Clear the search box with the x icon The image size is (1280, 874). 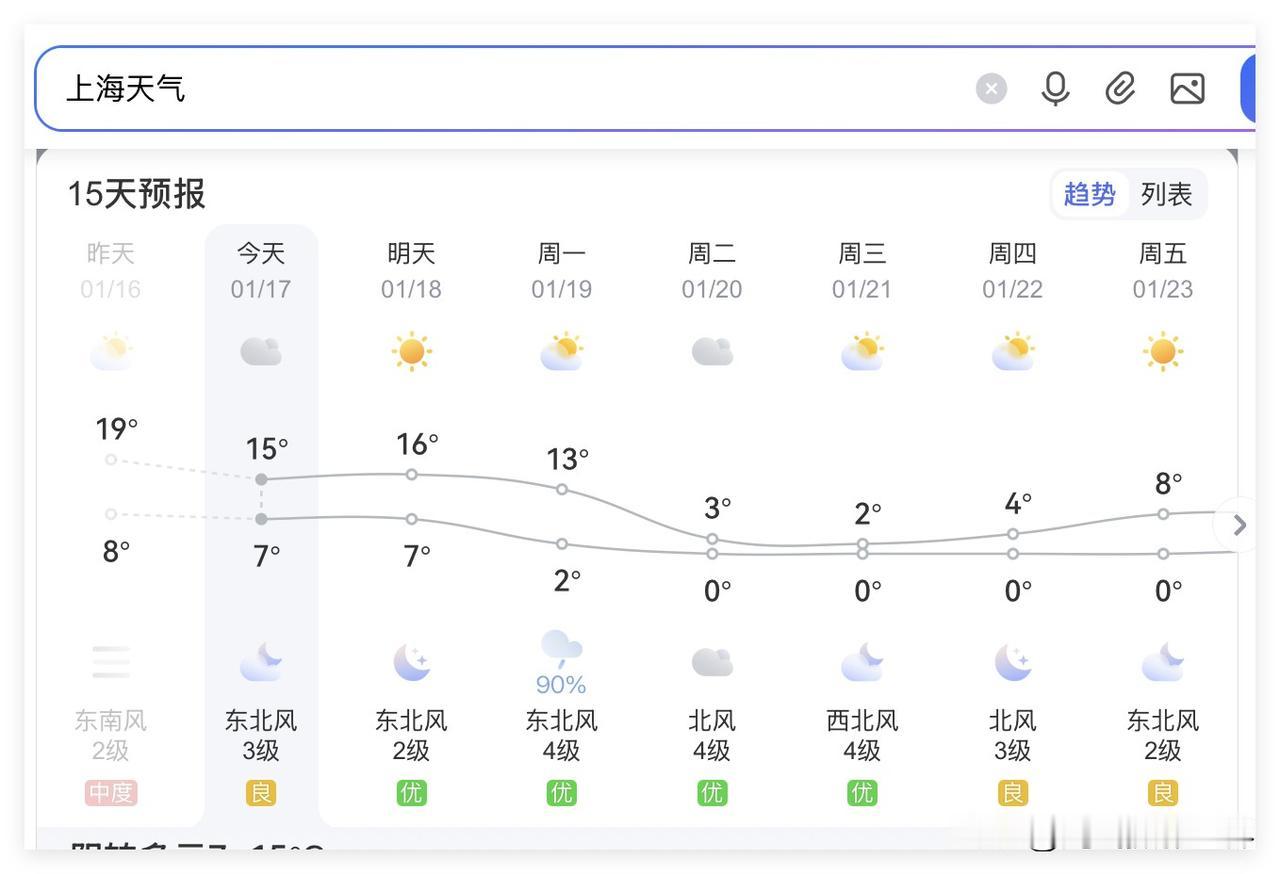point(990,88)
